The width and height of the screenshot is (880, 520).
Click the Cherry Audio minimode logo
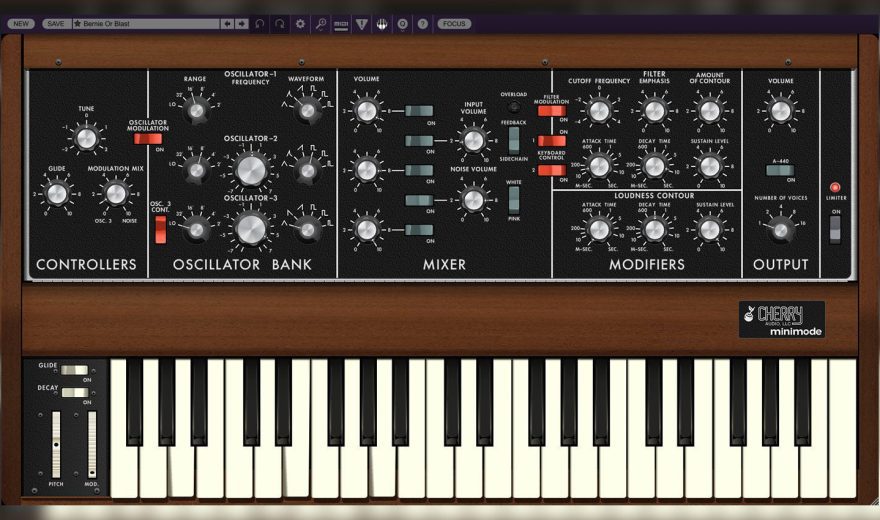[x=782, y=320]
